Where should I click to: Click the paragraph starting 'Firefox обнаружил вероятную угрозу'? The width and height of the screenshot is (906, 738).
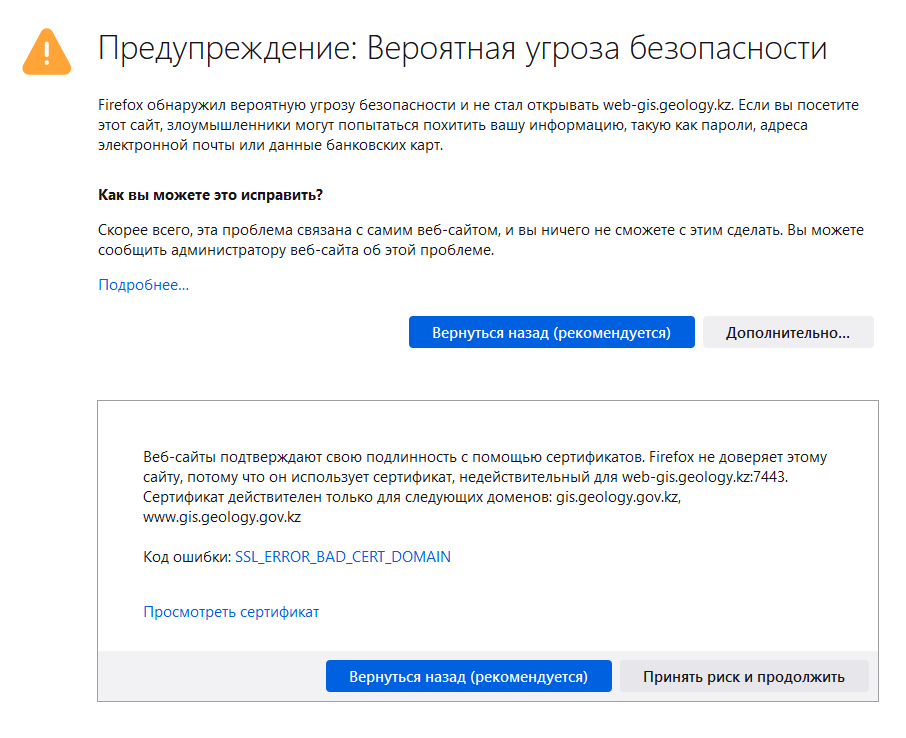click(478, 125)
